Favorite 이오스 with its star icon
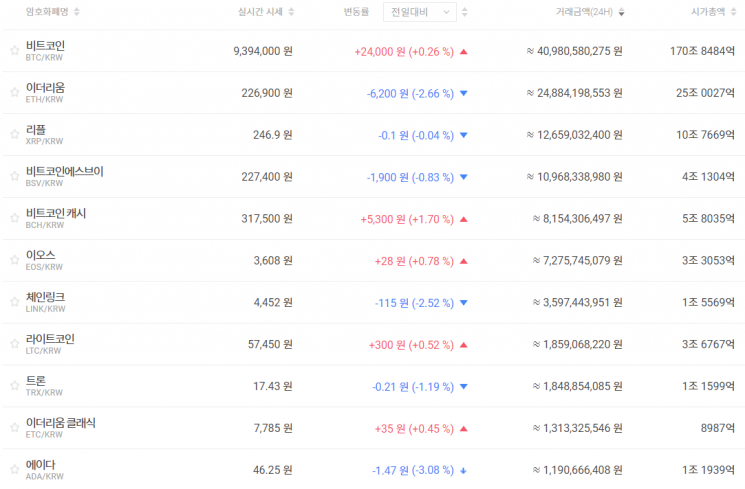The image size is (745, 489). 15,260
